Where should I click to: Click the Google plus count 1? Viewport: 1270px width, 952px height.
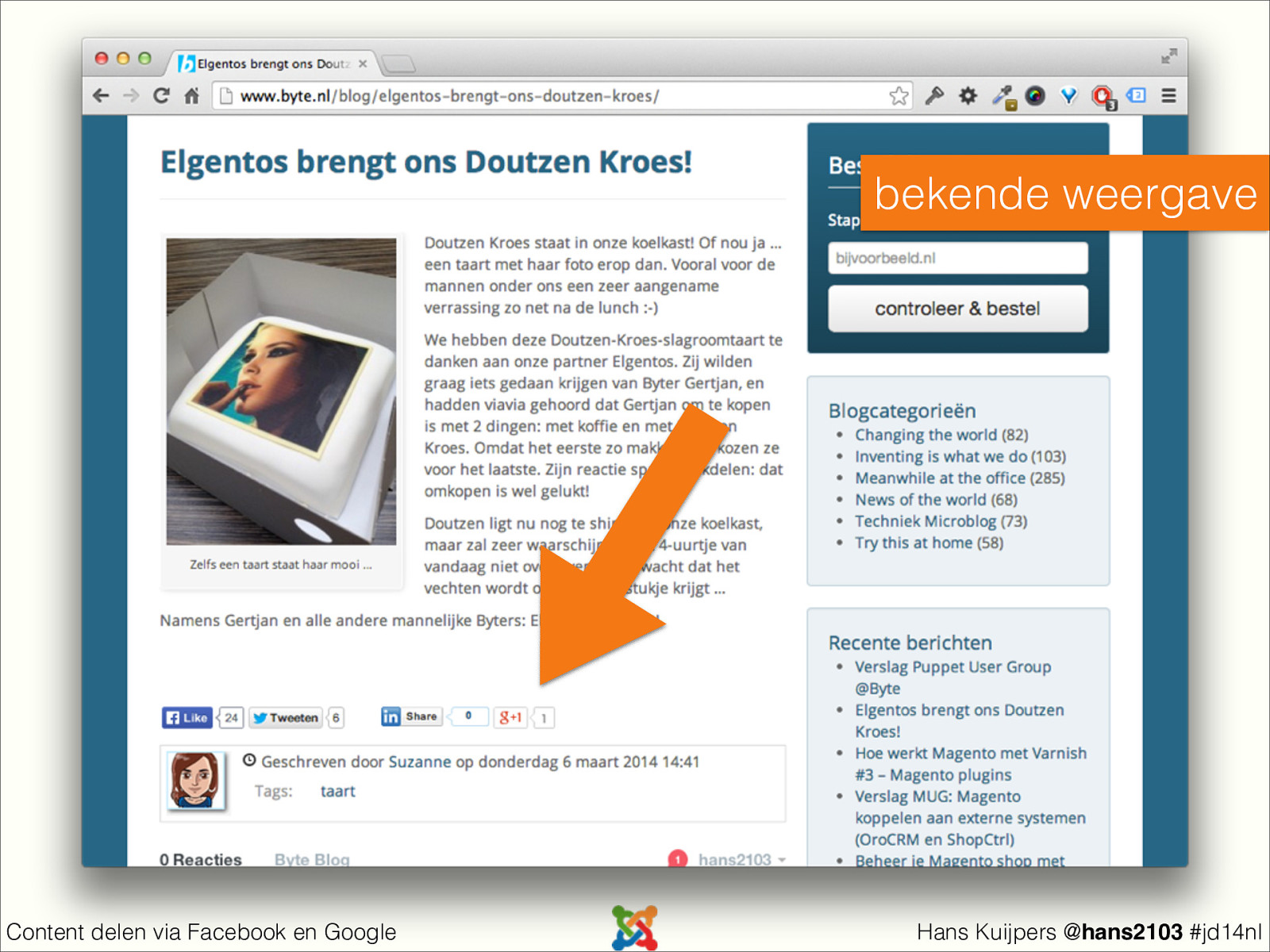[544, 717]
